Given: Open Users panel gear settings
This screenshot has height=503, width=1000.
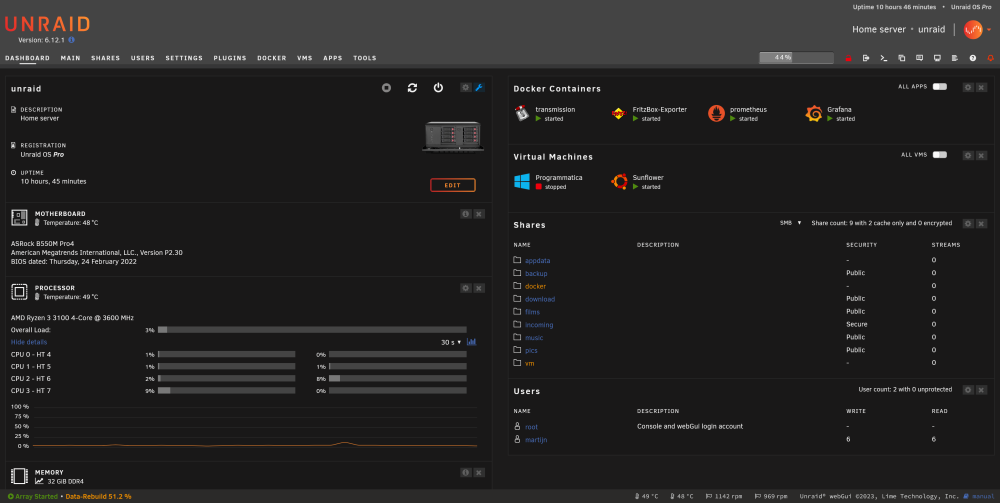Looking at the screenshot, I should point(968,390).
